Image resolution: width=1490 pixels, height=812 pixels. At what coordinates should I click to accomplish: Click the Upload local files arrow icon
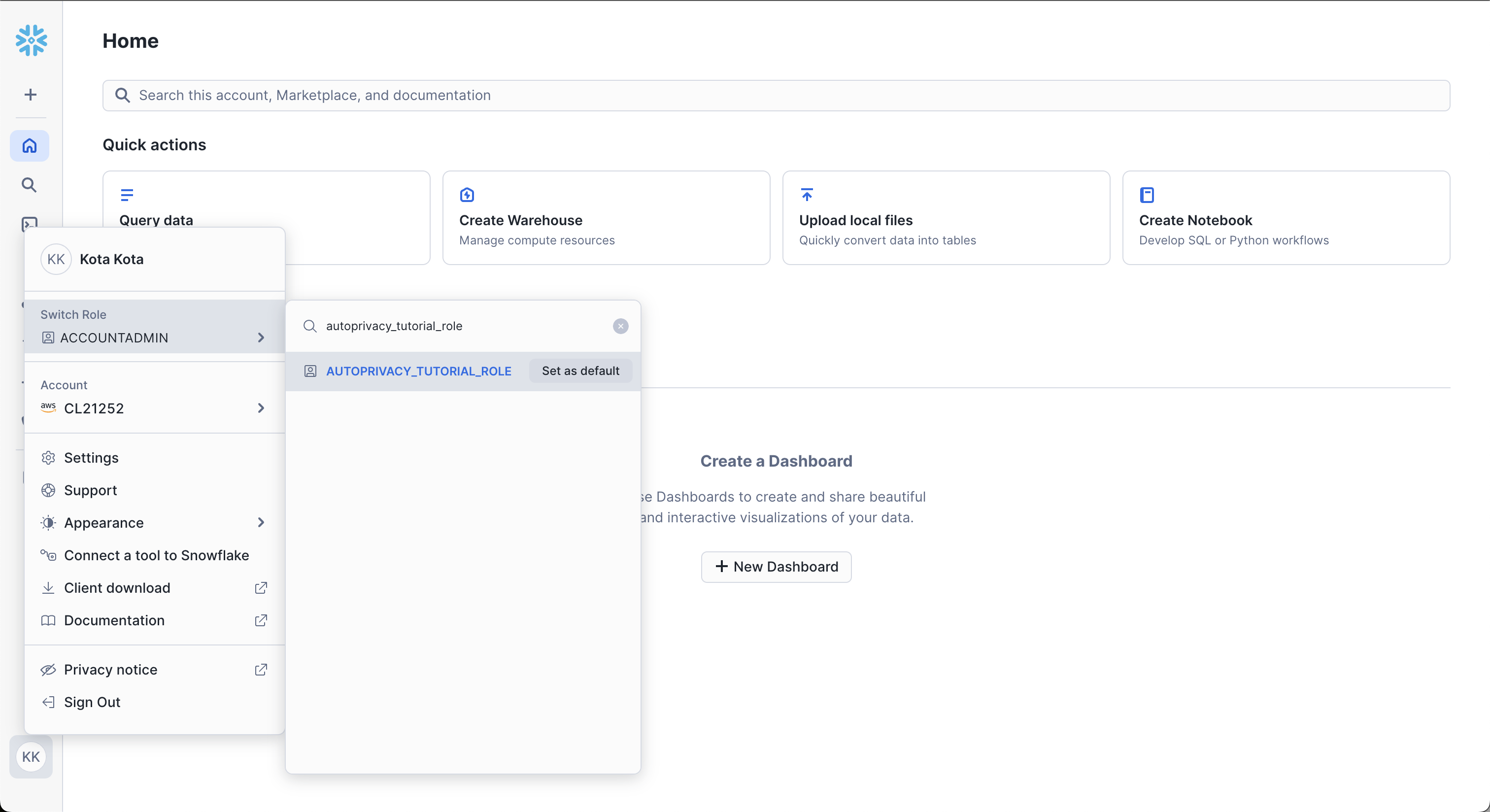pos(806,195)
